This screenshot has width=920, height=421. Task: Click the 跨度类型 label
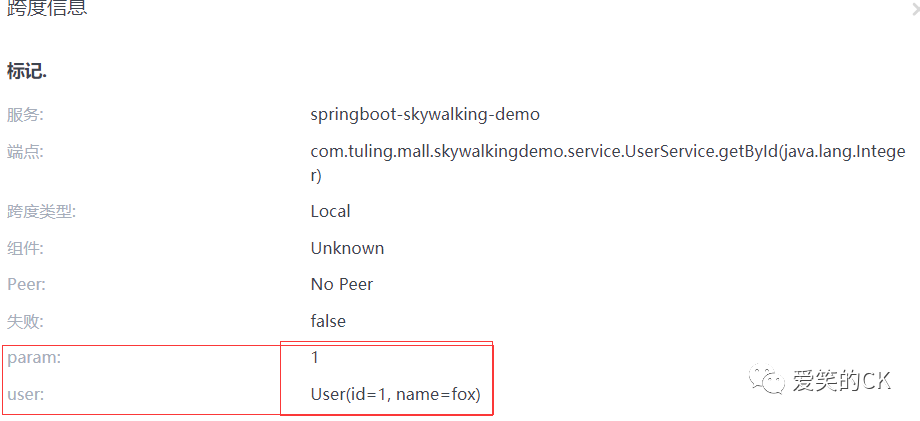[41, 211]
